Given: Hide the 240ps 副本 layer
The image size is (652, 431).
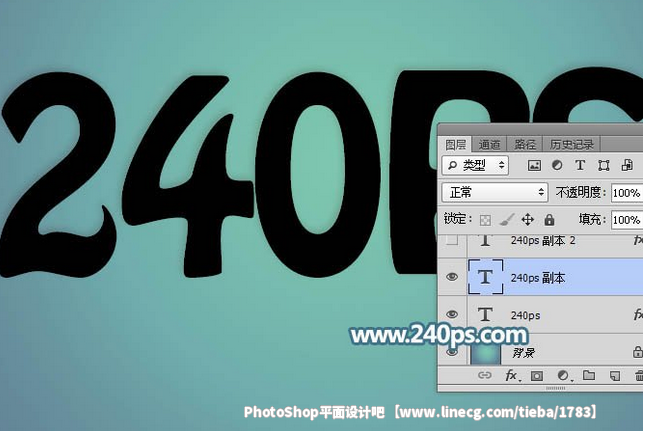Looking at the screenshot, I should point(452,277).
